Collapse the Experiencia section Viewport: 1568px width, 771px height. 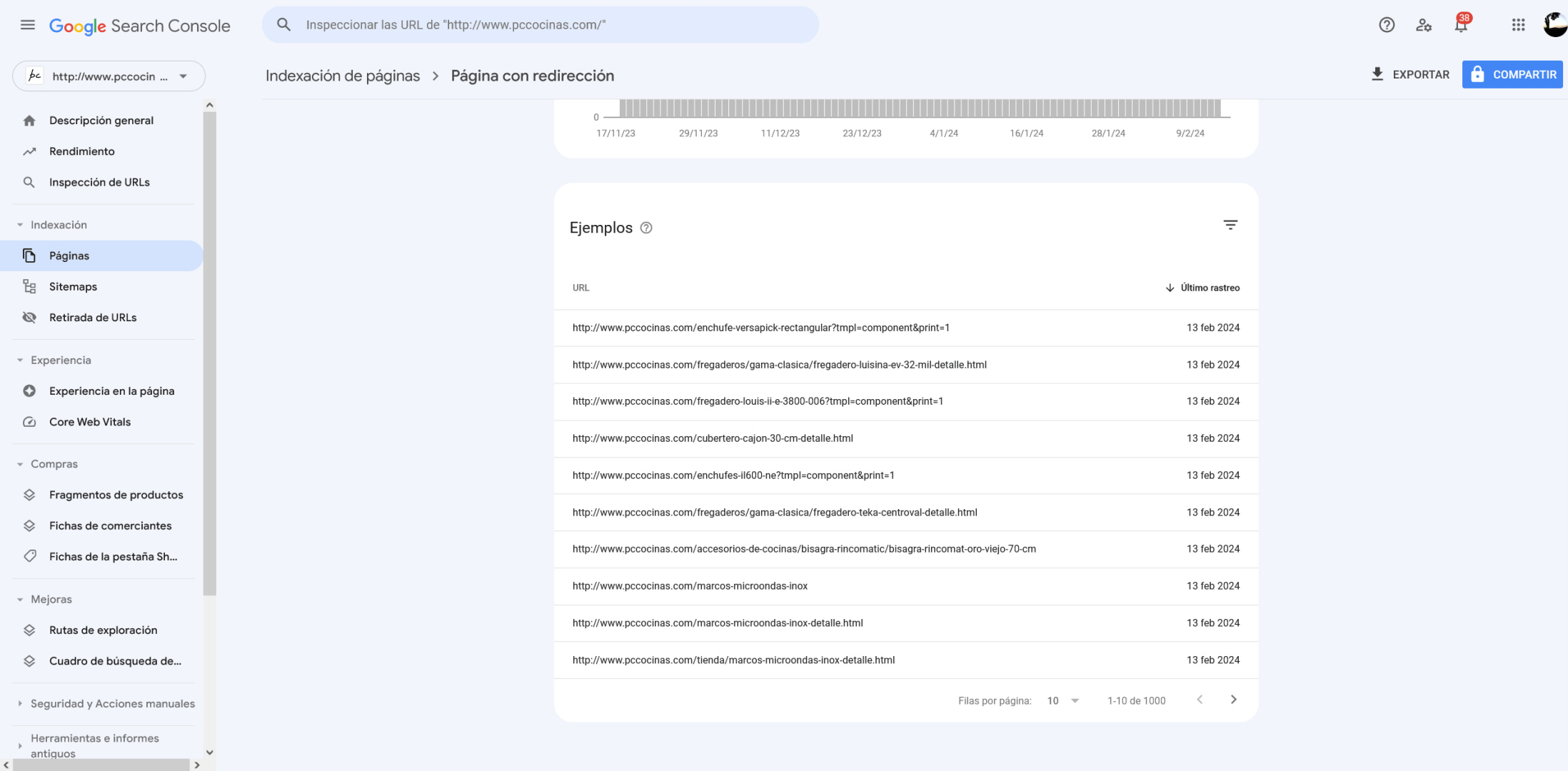click(20, 361)
